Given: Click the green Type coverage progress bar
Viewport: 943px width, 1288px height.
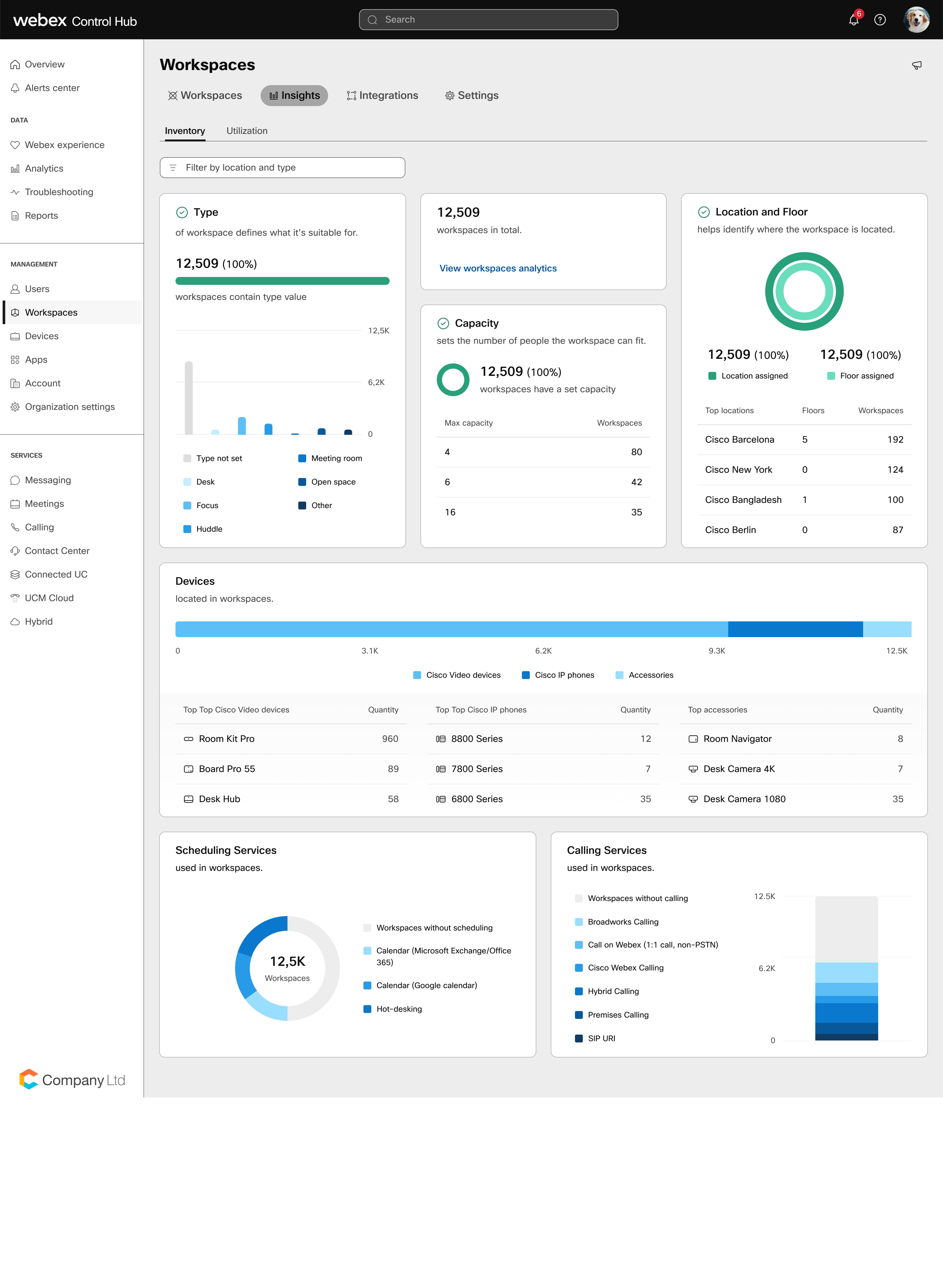Looking at the screenshot, I should pyautogui.click(x=282, y=281).
